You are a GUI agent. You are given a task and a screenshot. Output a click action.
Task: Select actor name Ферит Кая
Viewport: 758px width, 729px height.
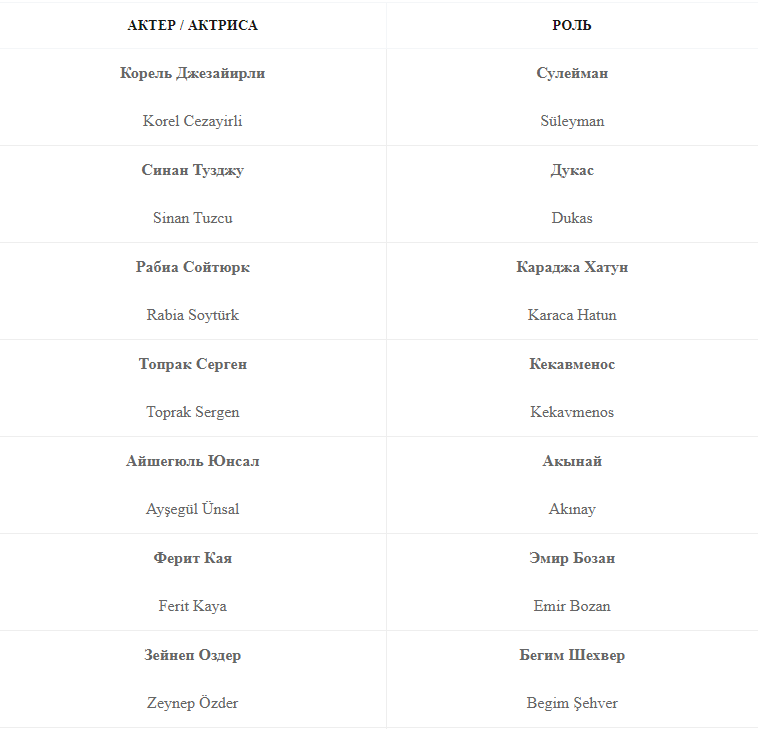click(192, 558)
